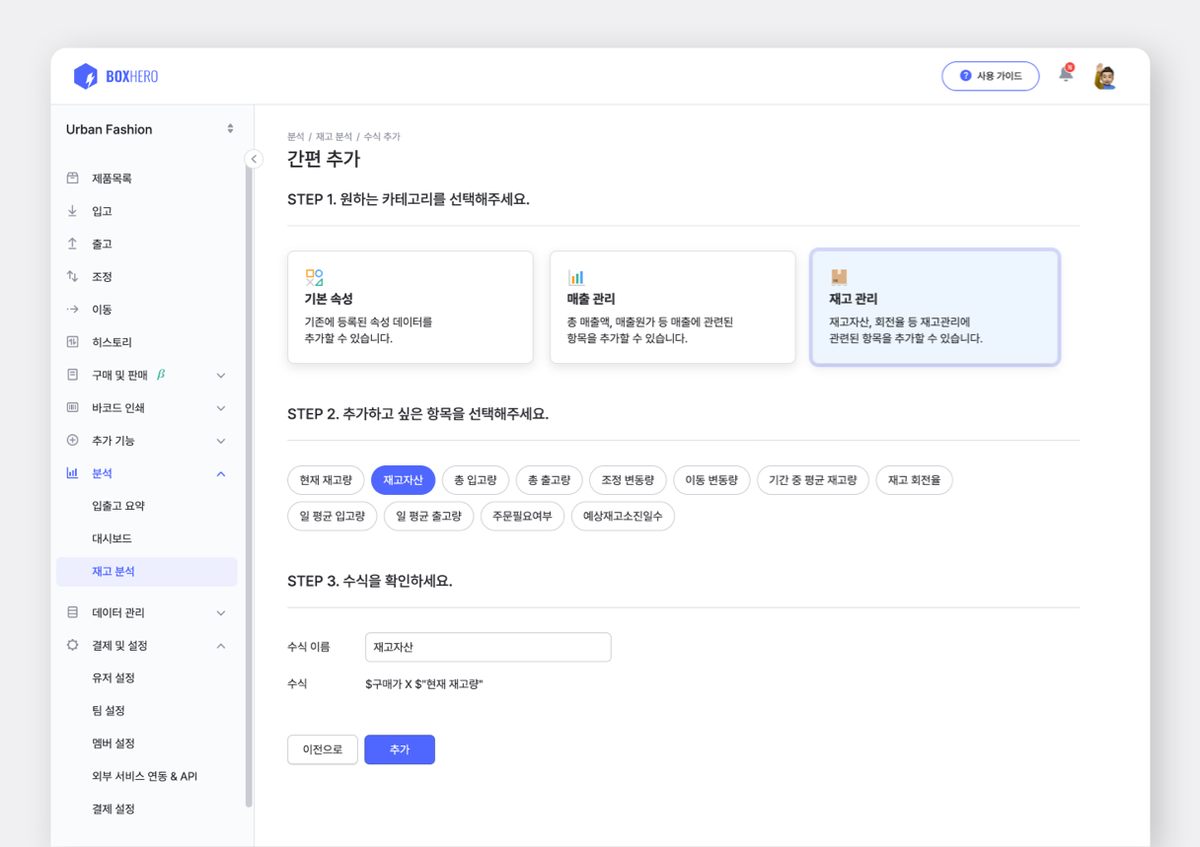Select the 매출 관리 category card
The height and width of the screenshot is (847, 1200).
672,307
